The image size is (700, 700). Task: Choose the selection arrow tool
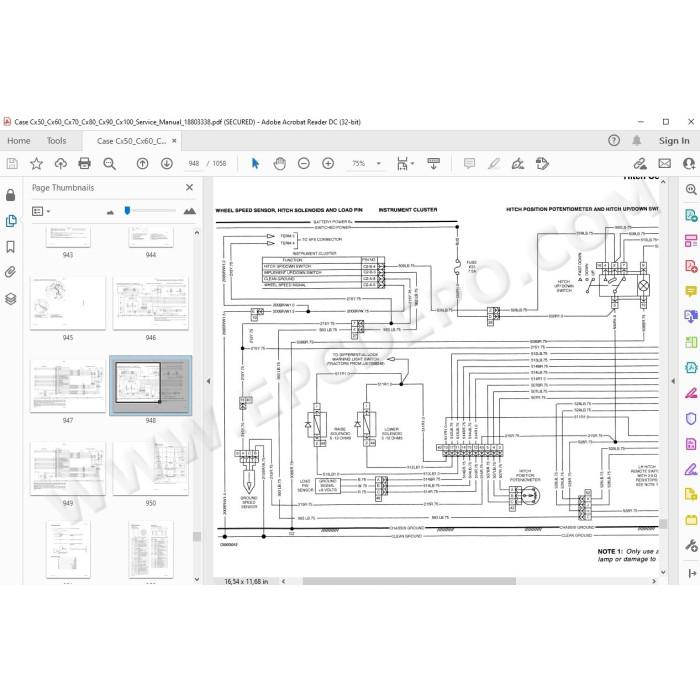coord(255,163)
